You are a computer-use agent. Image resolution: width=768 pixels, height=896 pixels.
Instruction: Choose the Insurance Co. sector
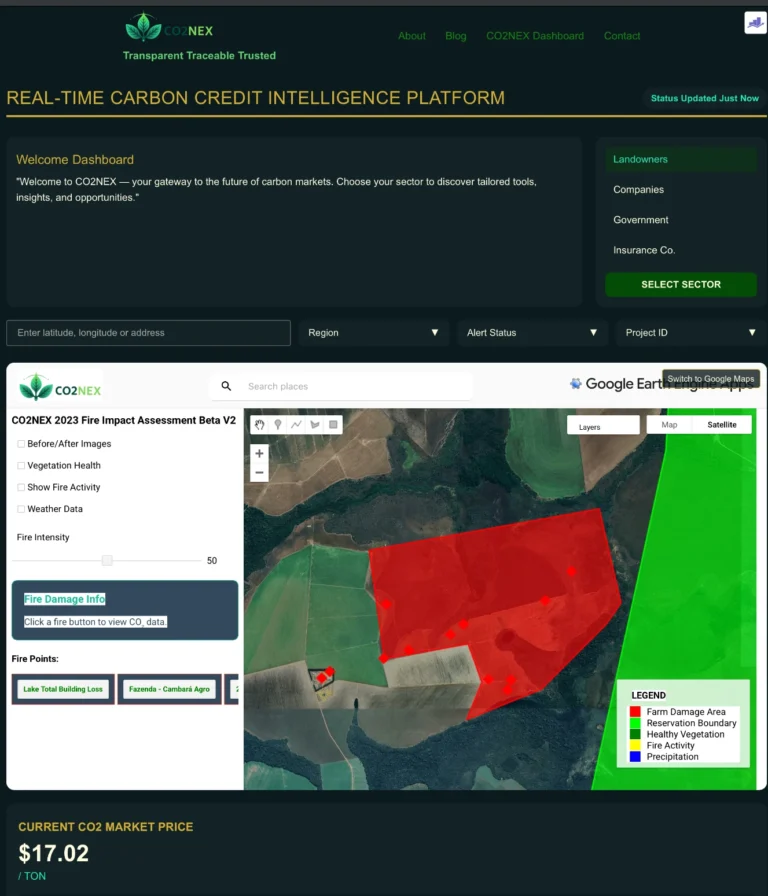(x=681, y=250)
